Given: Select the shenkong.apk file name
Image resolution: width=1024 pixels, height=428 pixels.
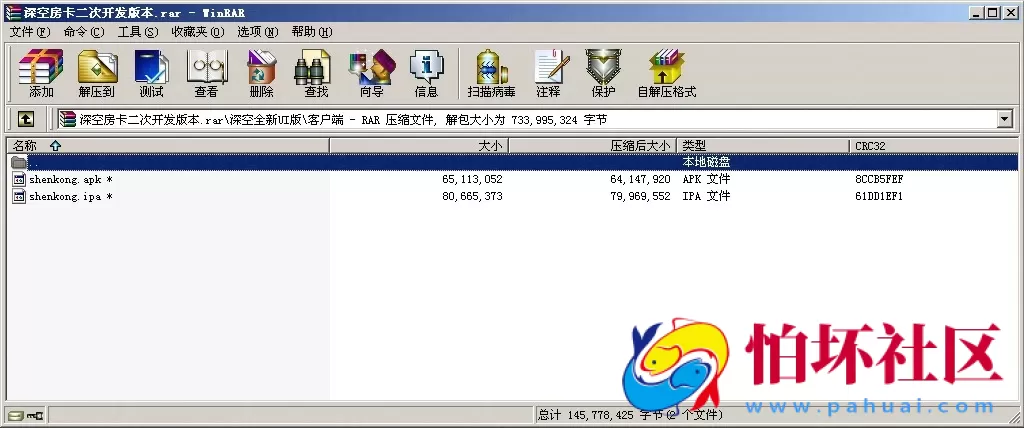Looking at the screenshot, I should pyautogui.click(x=71, y=179).
